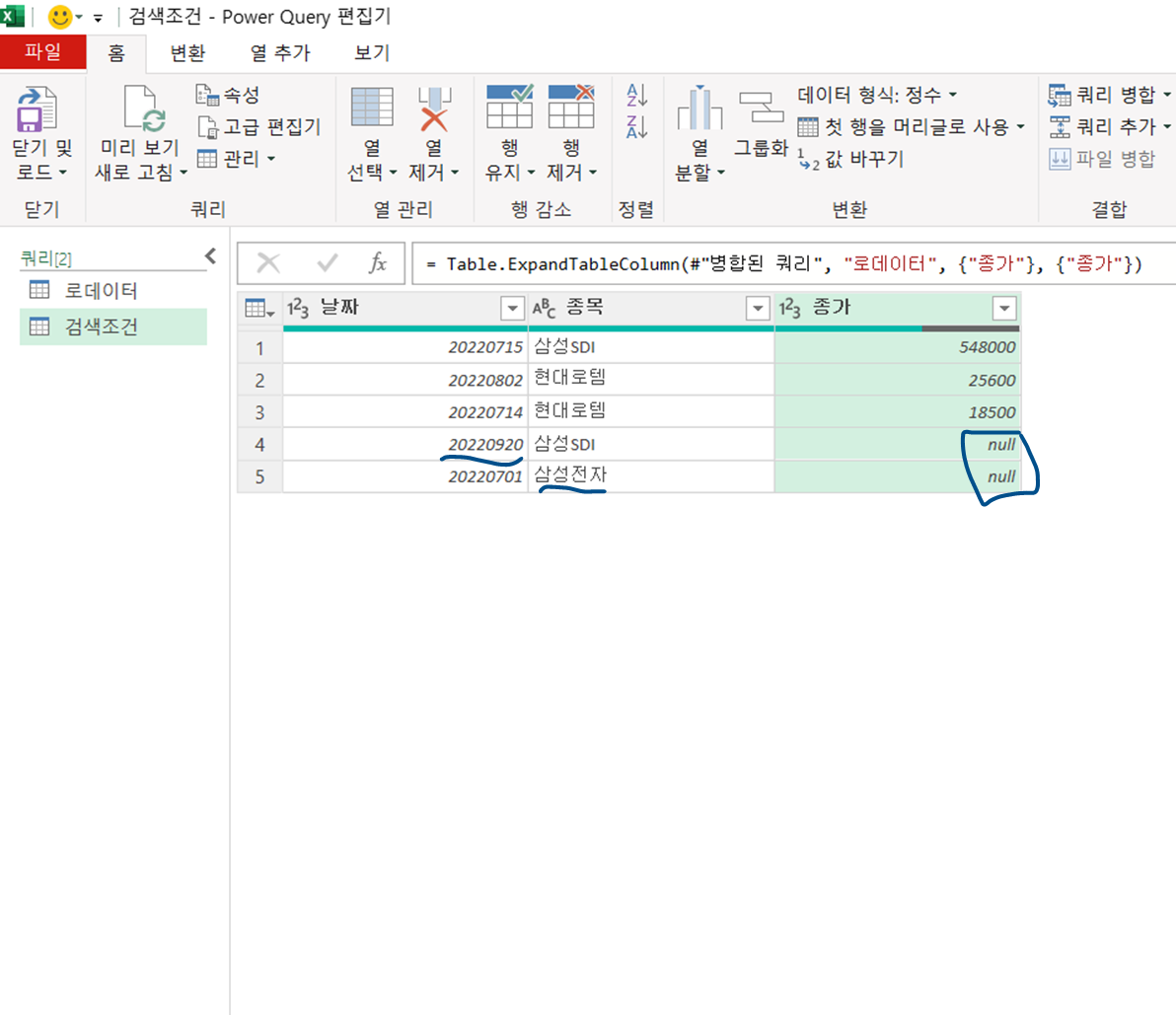The width and height of the screenshot is (1176, 1015).
Task: Open Data Type: 정수 dropdown
Action: (877, 95)
